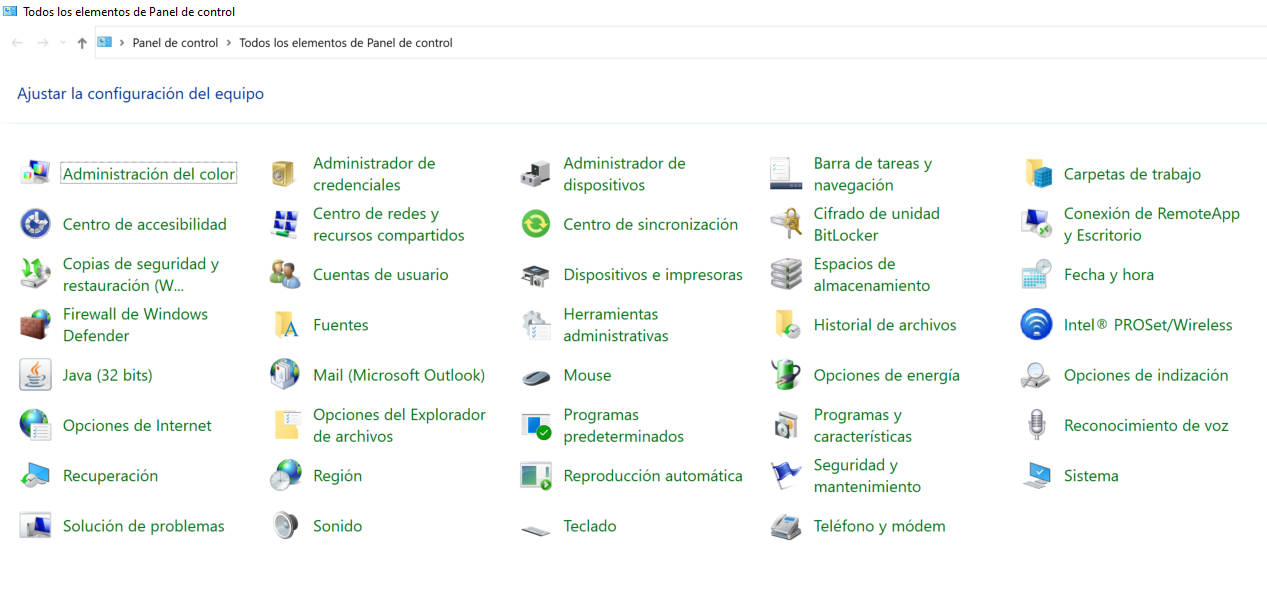The height and width of the screenshot is (597, 1267).
Task: Open Programas y características link
Action: click(862, 425)
